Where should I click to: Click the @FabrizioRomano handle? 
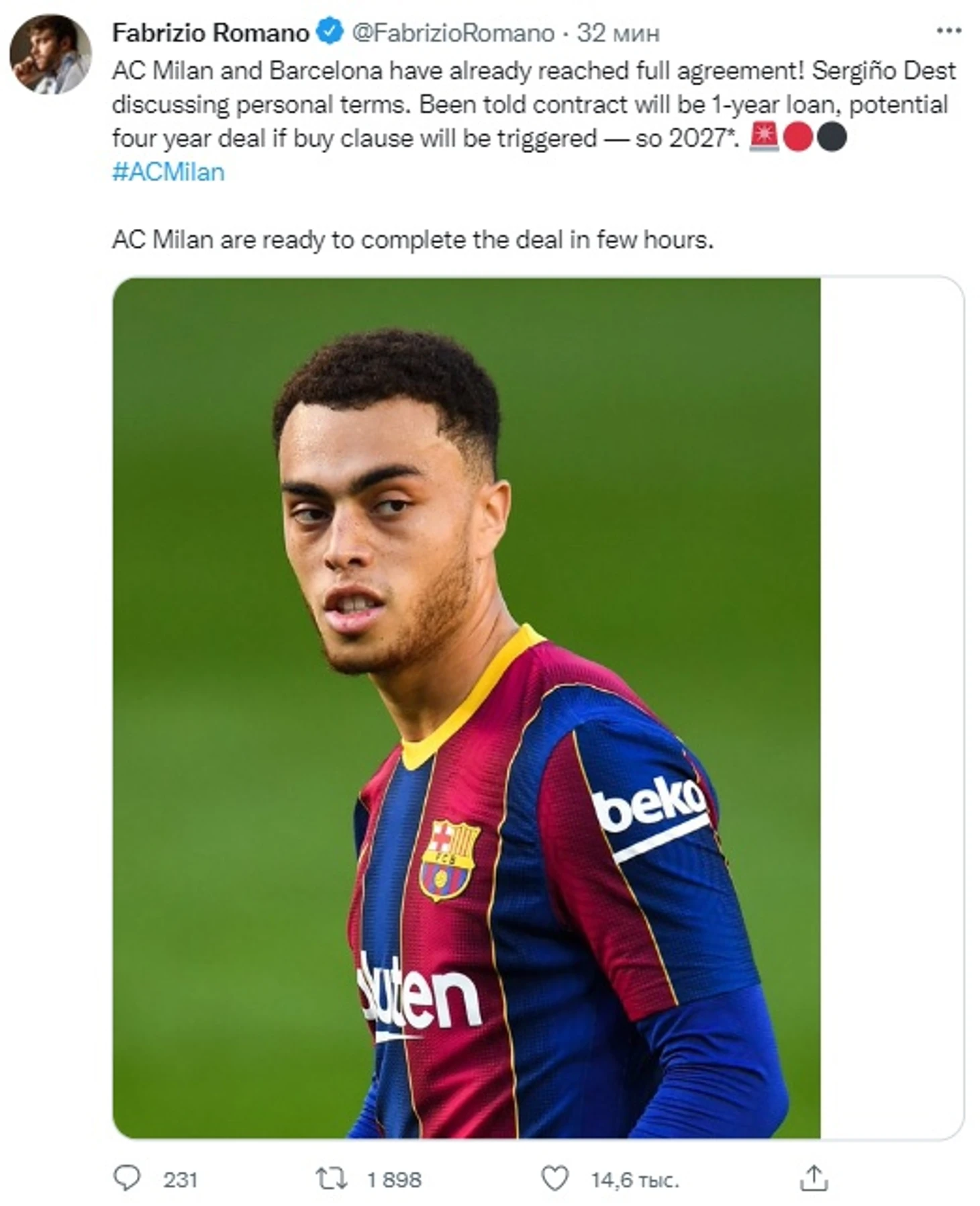click(x=453, y=32)
